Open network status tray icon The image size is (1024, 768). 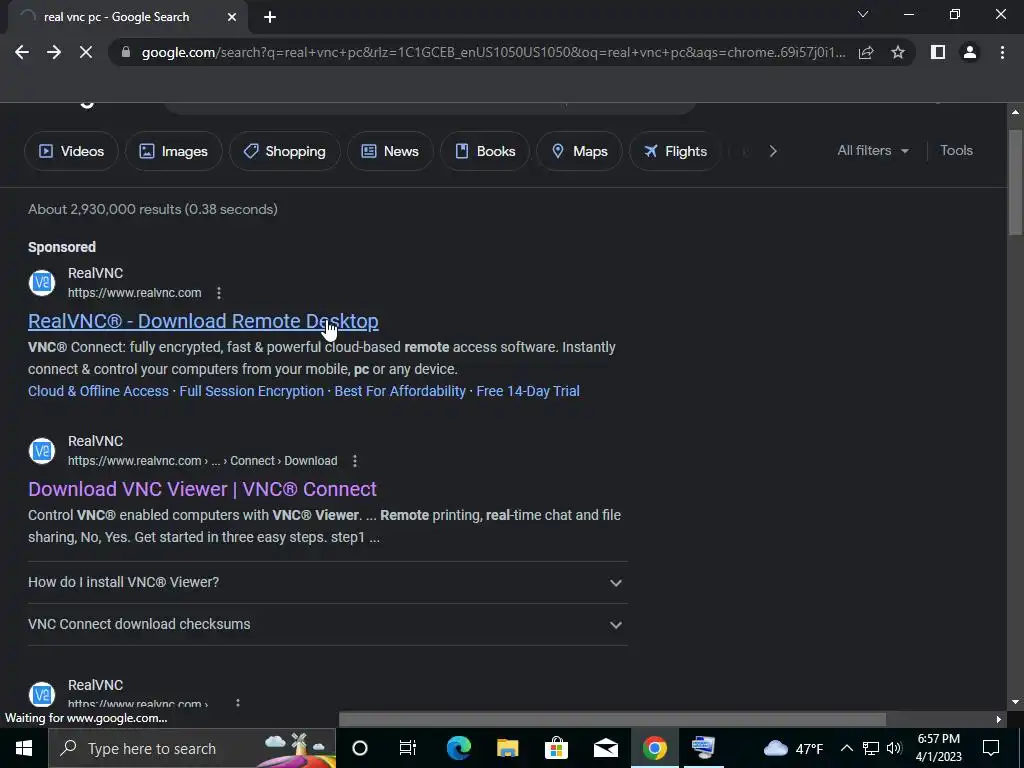871,748
